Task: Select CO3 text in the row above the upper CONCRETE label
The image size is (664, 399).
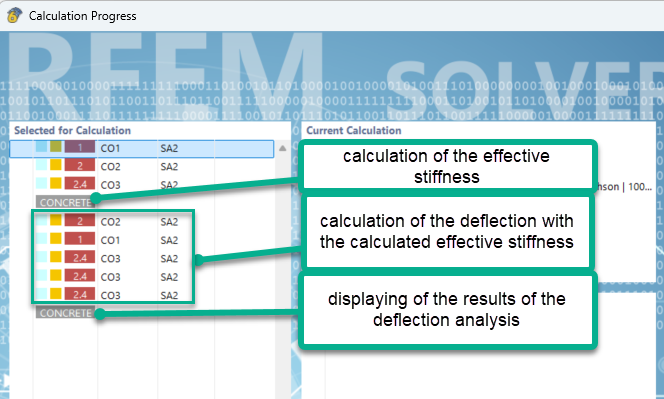Action: coord(110,185)
